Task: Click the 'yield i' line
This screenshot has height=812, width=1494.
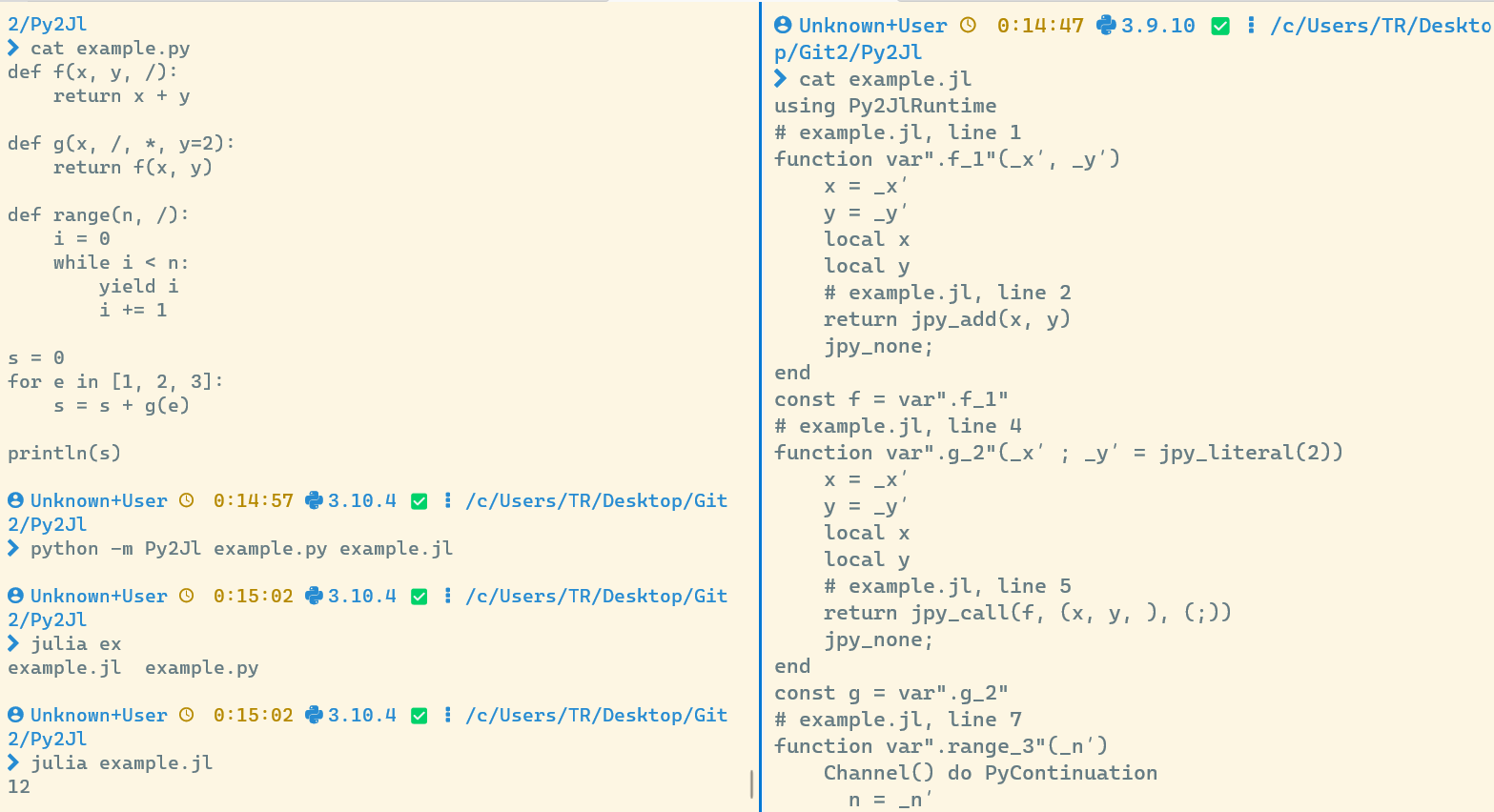Action: click(138, 287)
